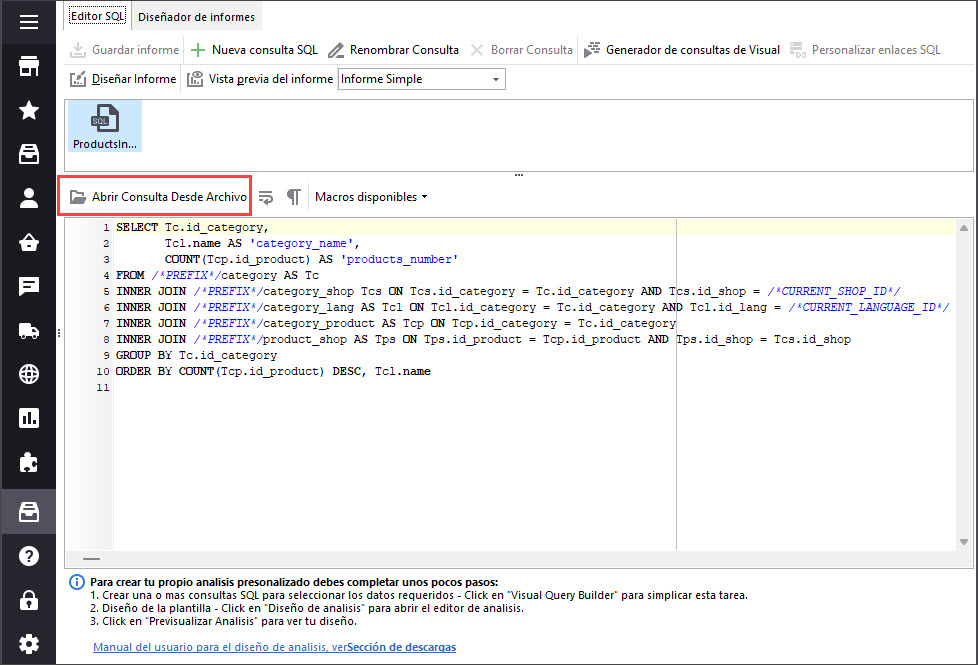Toggle word wrap icon in editor toolbar
This screenshot has height=665, width=978.
point(266,197)
